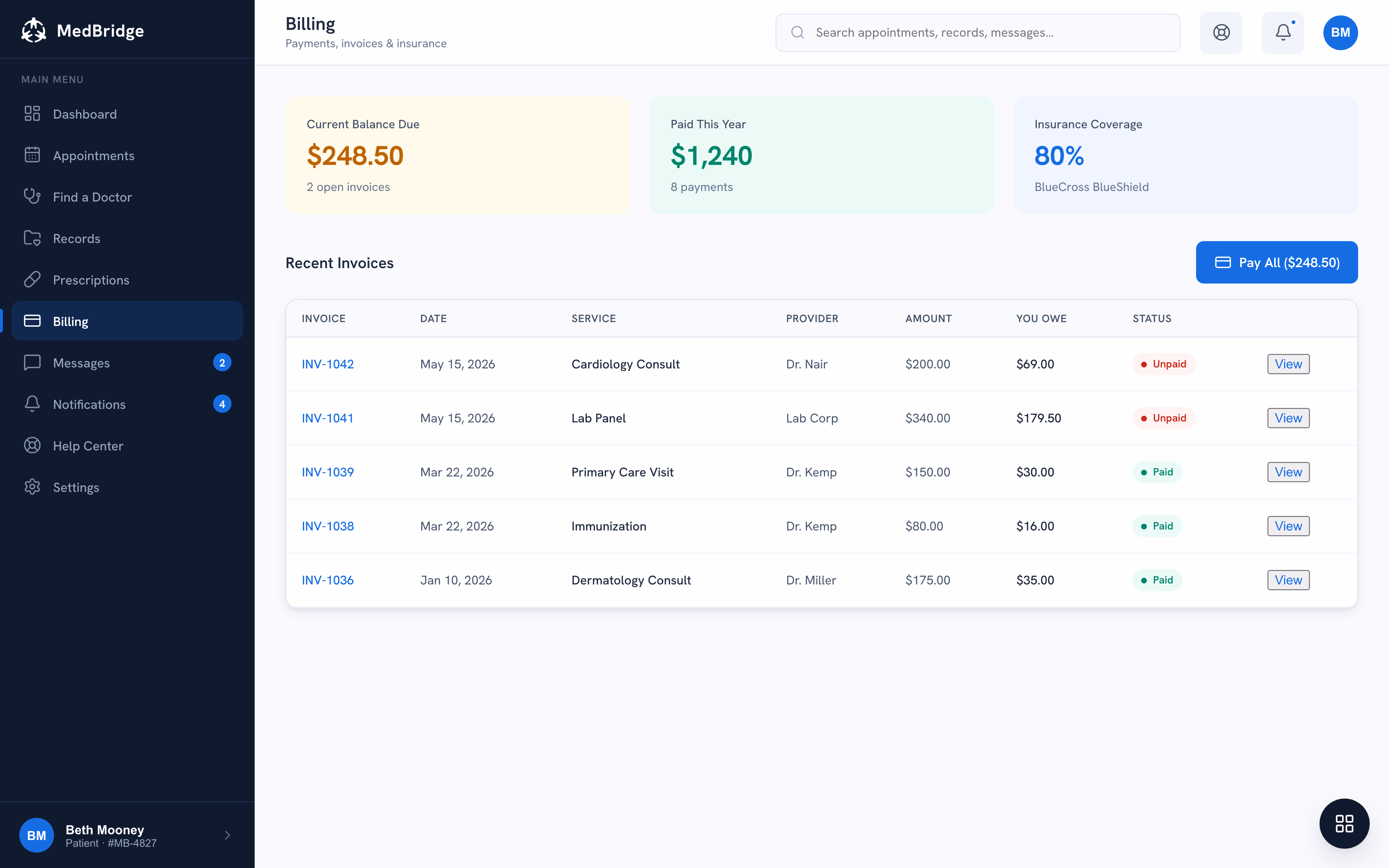This screenshot has height=868, width=1389.
Task: Click the Paid This Year card
Action: 822,155
